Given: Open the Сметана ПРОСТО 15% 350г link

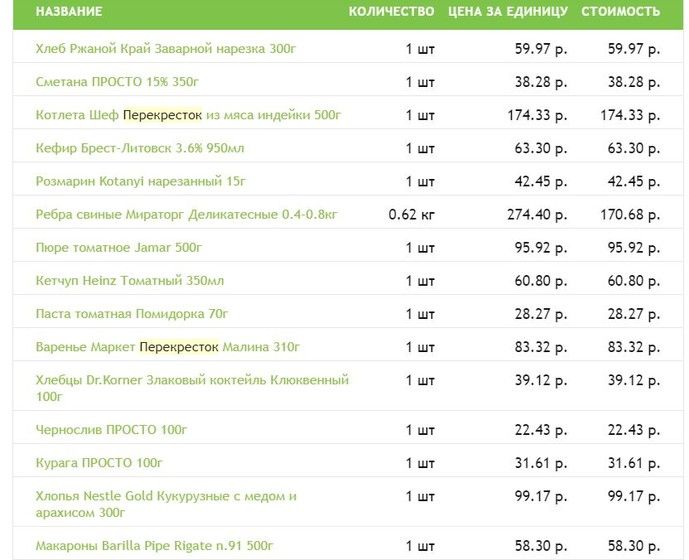Looking at the screenshot, I should click(117, 82).
